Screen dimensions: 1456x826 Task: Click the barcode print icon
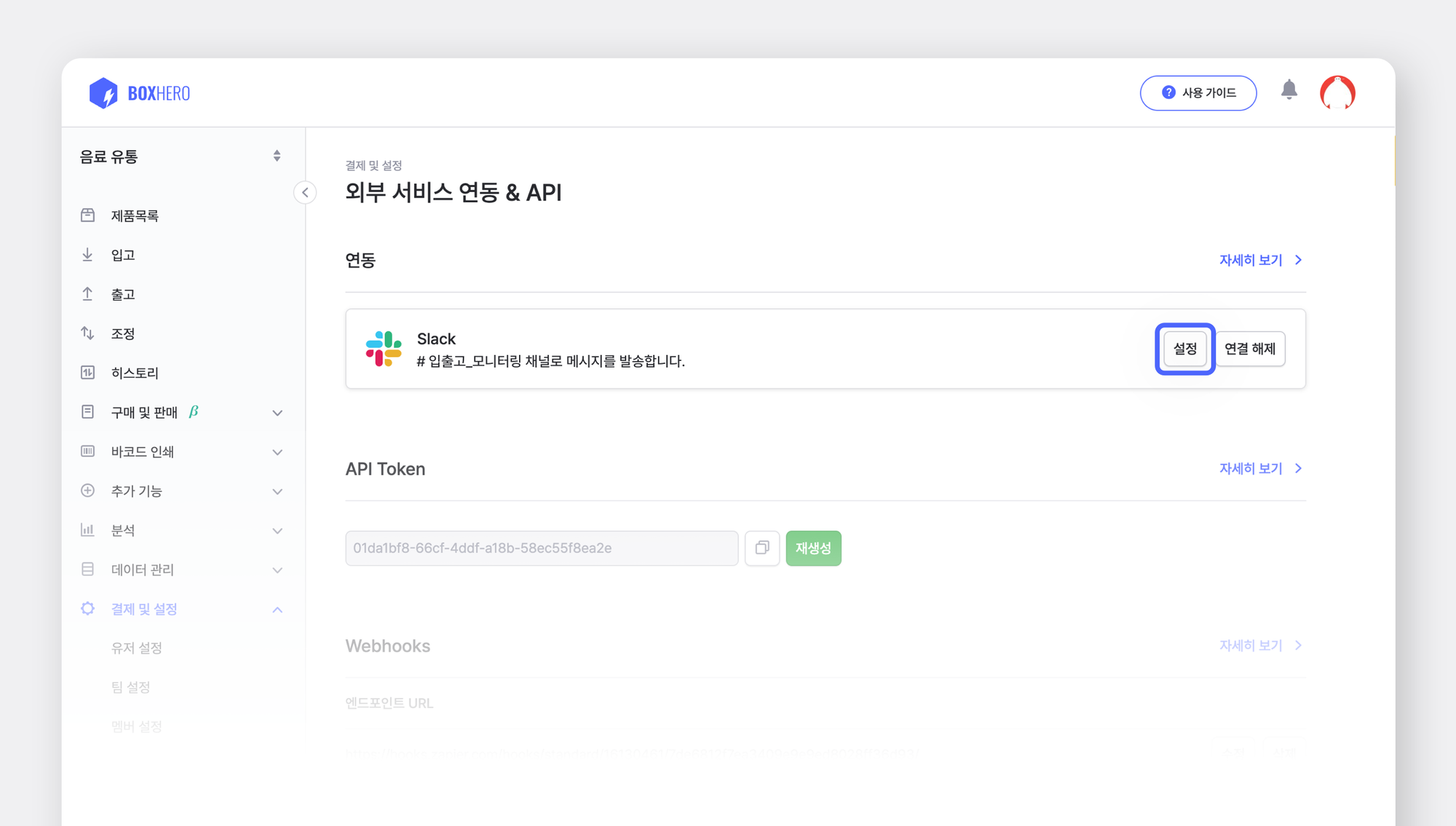pos(87,451)
